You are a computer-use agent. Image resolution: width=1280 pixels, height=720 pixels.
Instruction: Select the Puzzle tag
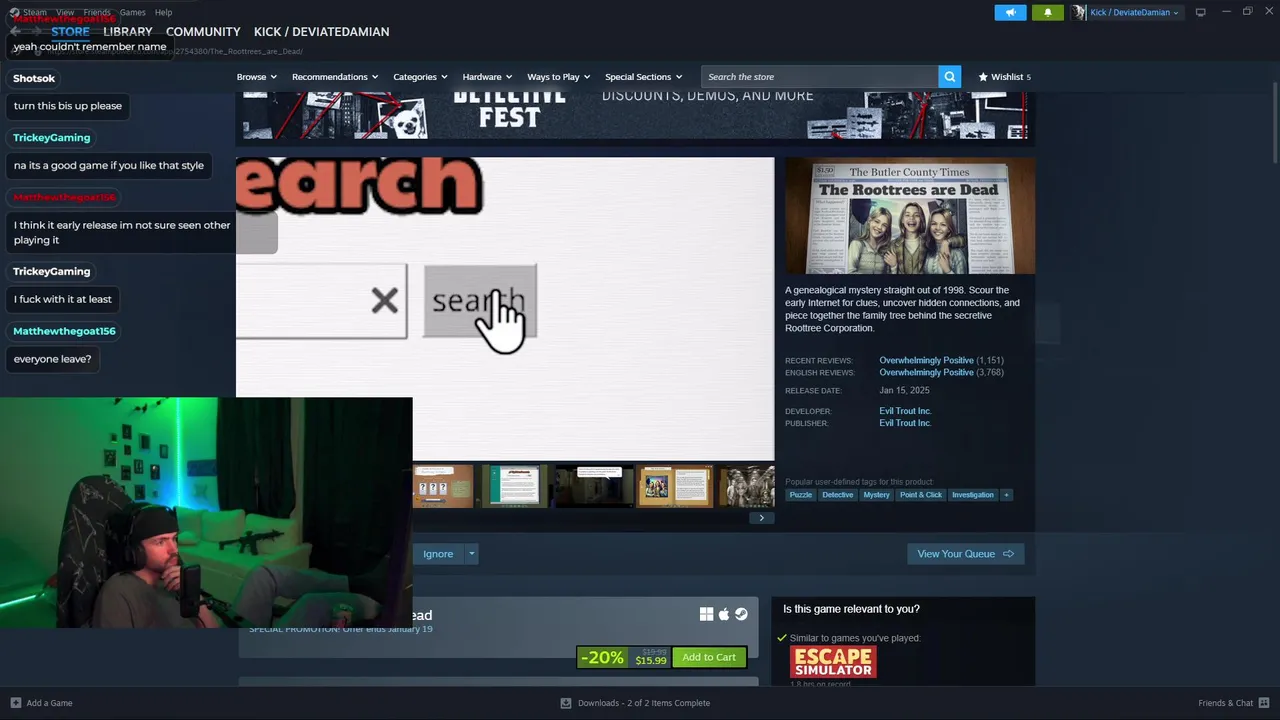(x=801, y=495)
